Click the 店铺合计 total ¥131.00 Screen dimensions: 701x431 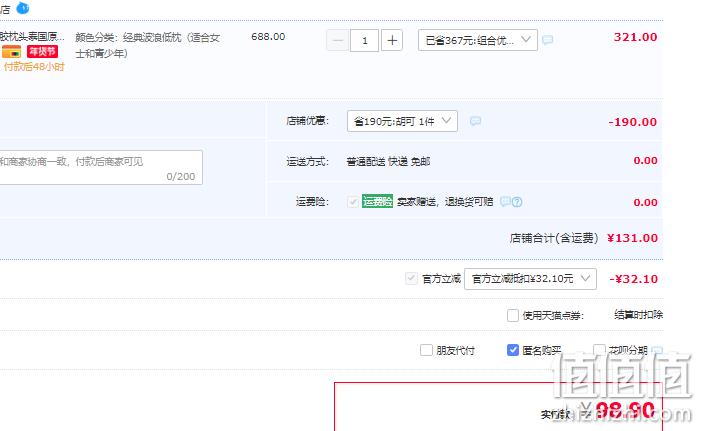point(632,238)
